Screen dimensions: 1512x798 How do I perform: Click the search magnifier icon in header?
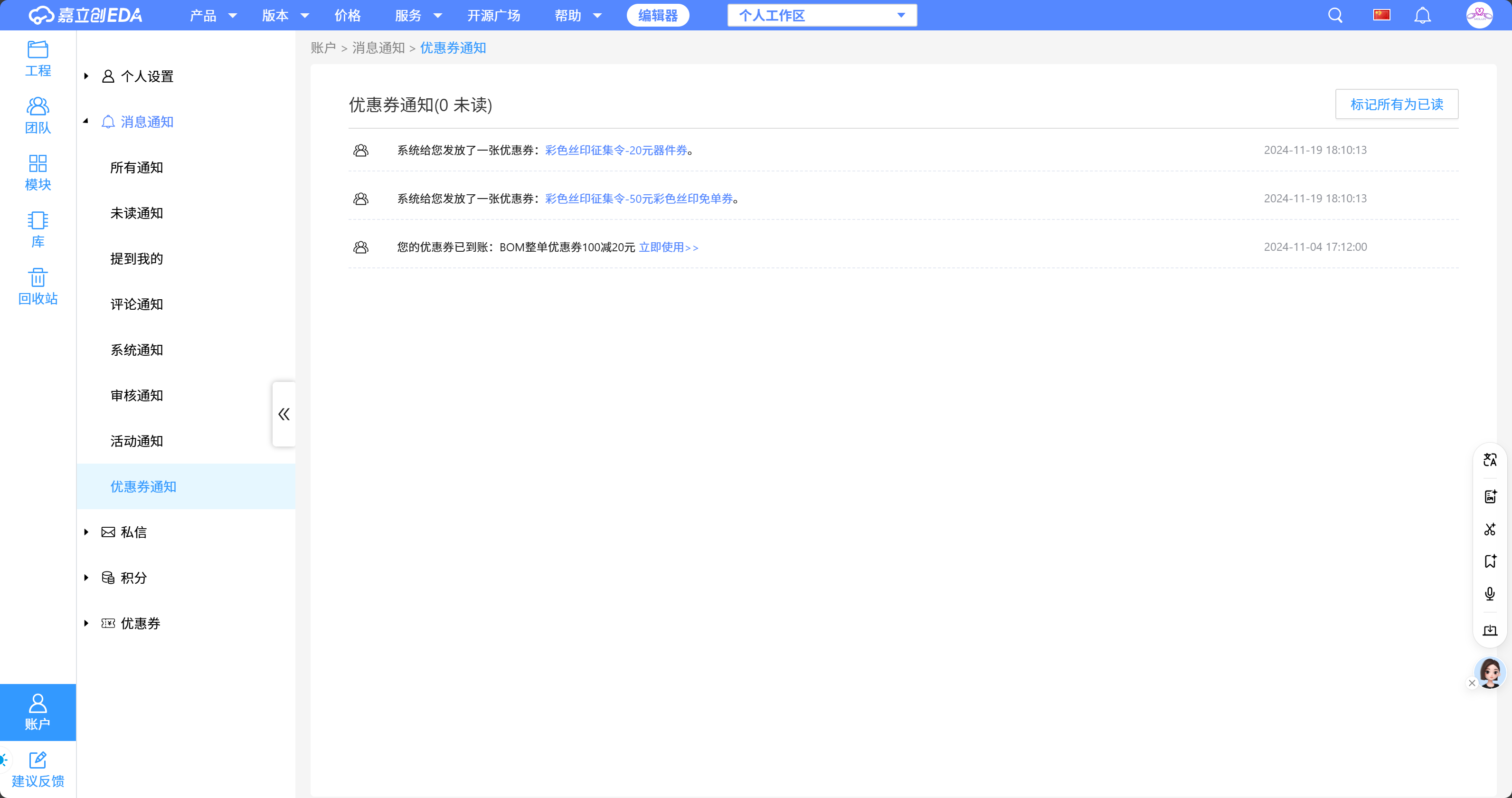[x=1335, y=15]
